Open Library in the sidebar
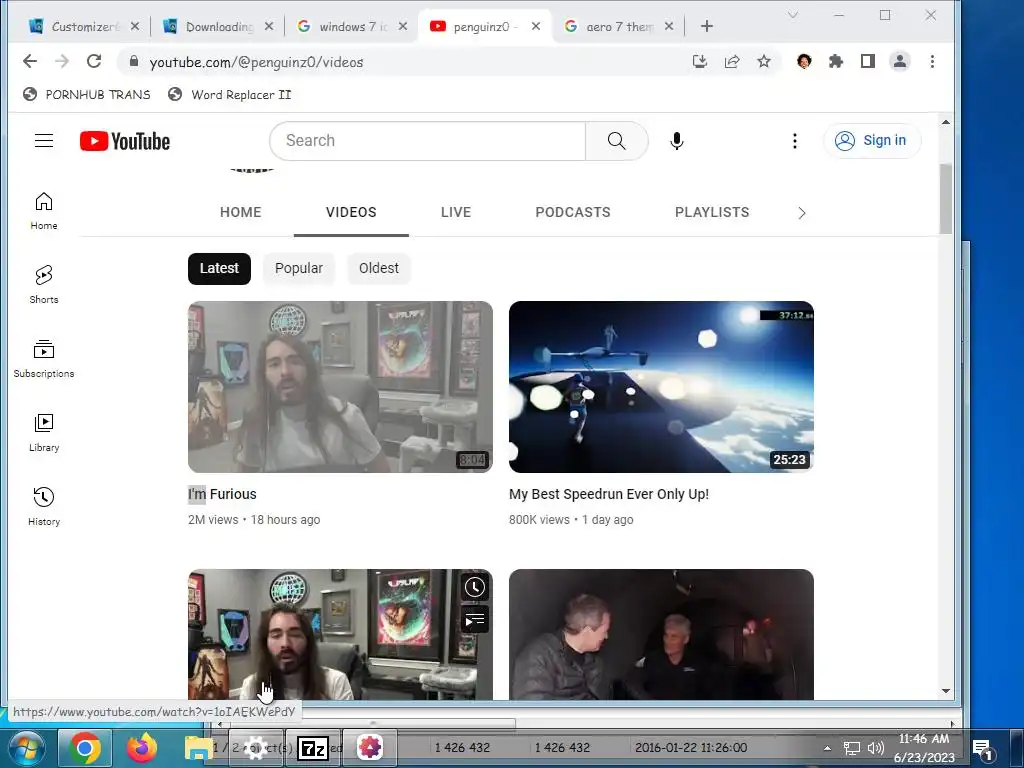1024x768 pixels. [x=44, y=432]
